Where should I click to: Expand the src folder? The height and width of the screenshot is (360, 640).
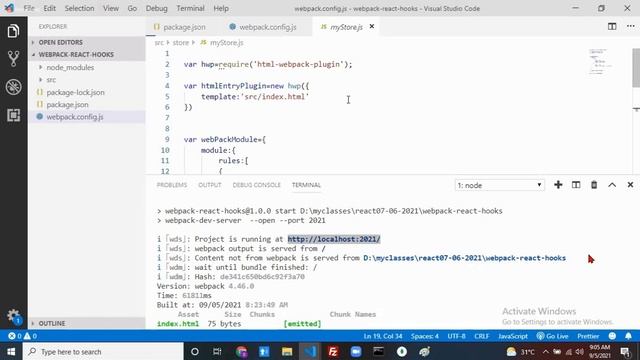[x=87, y=80]
